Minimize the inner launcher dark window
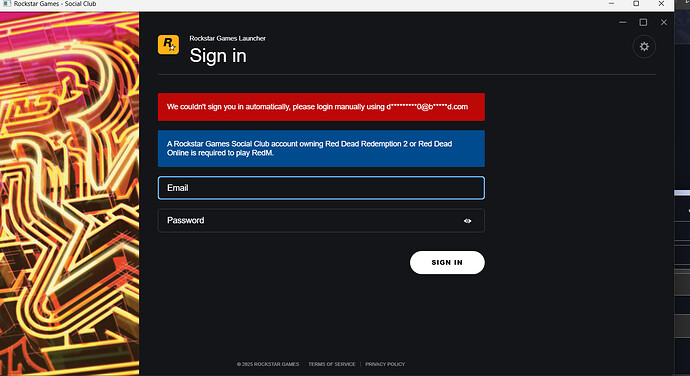 pos(623,22)
